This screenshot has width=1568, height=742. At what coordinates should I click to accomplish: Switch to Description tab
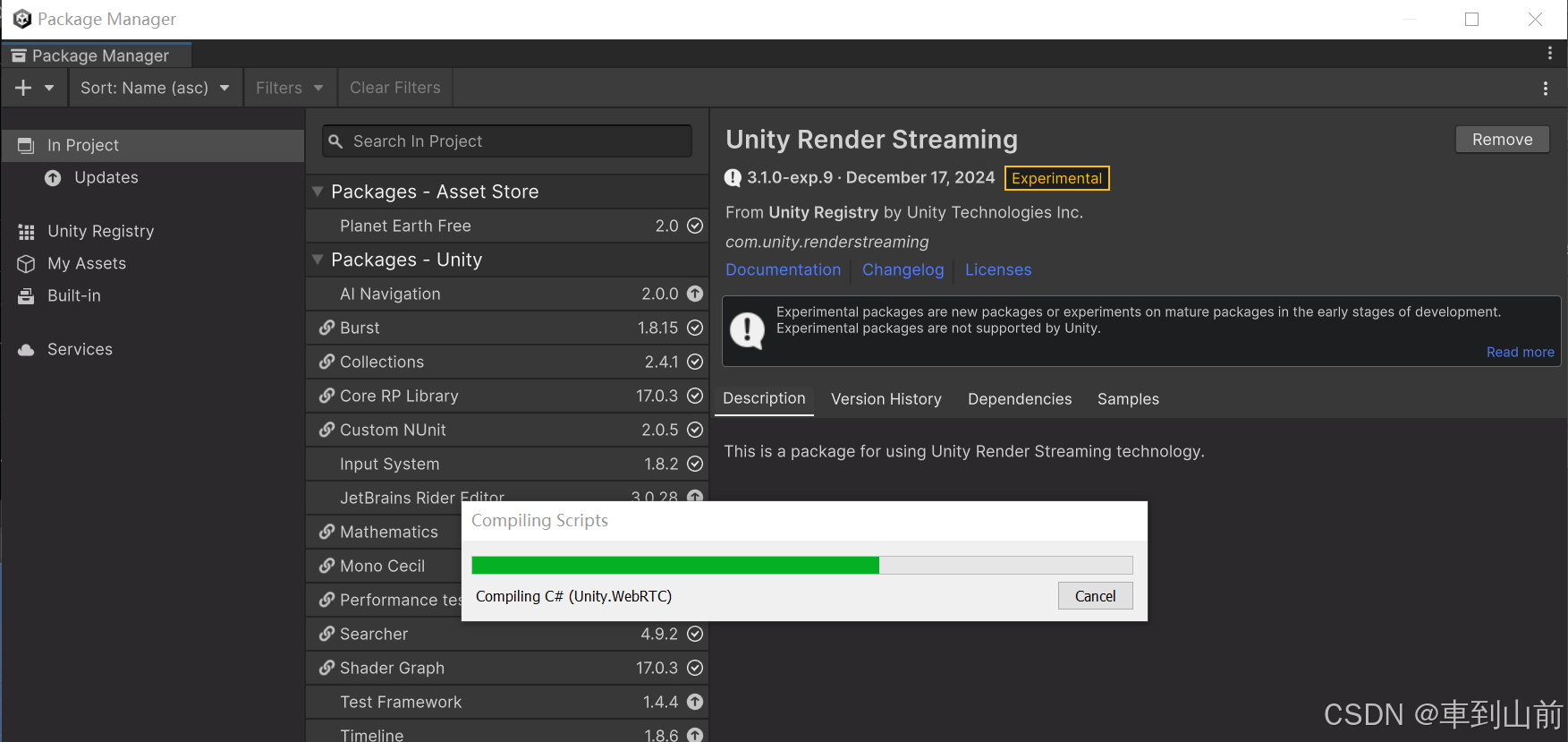[764, 398]
